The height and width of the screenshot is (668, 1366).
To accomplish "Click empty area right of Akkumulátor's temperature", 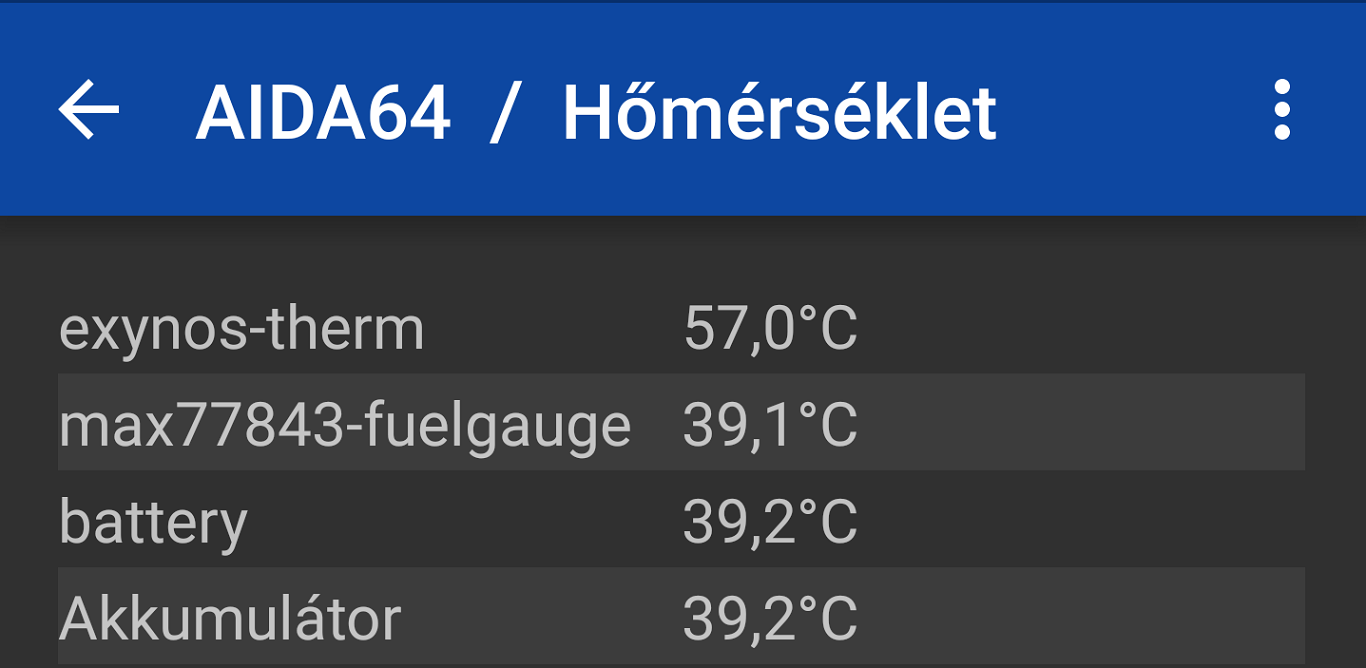I will click(x=1082, y=616).
